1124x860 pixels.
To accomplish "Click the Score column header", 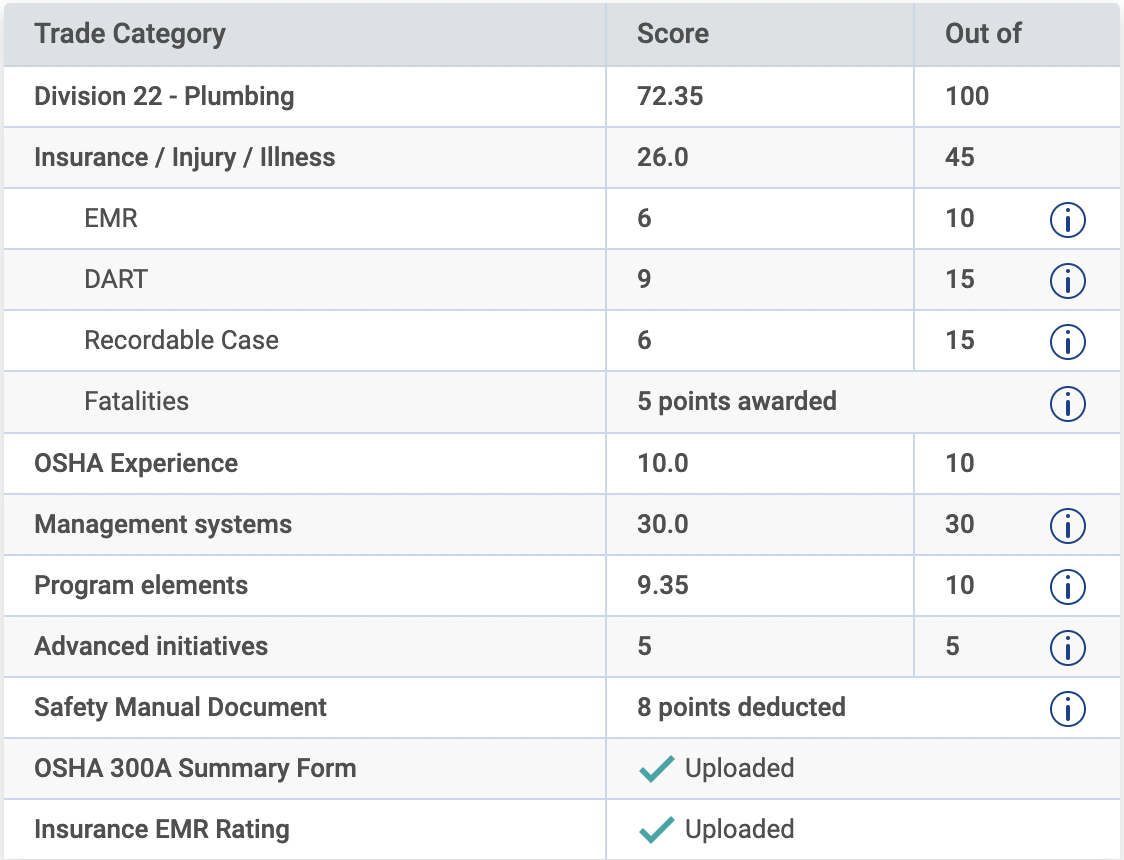I will tap(672, 33).
